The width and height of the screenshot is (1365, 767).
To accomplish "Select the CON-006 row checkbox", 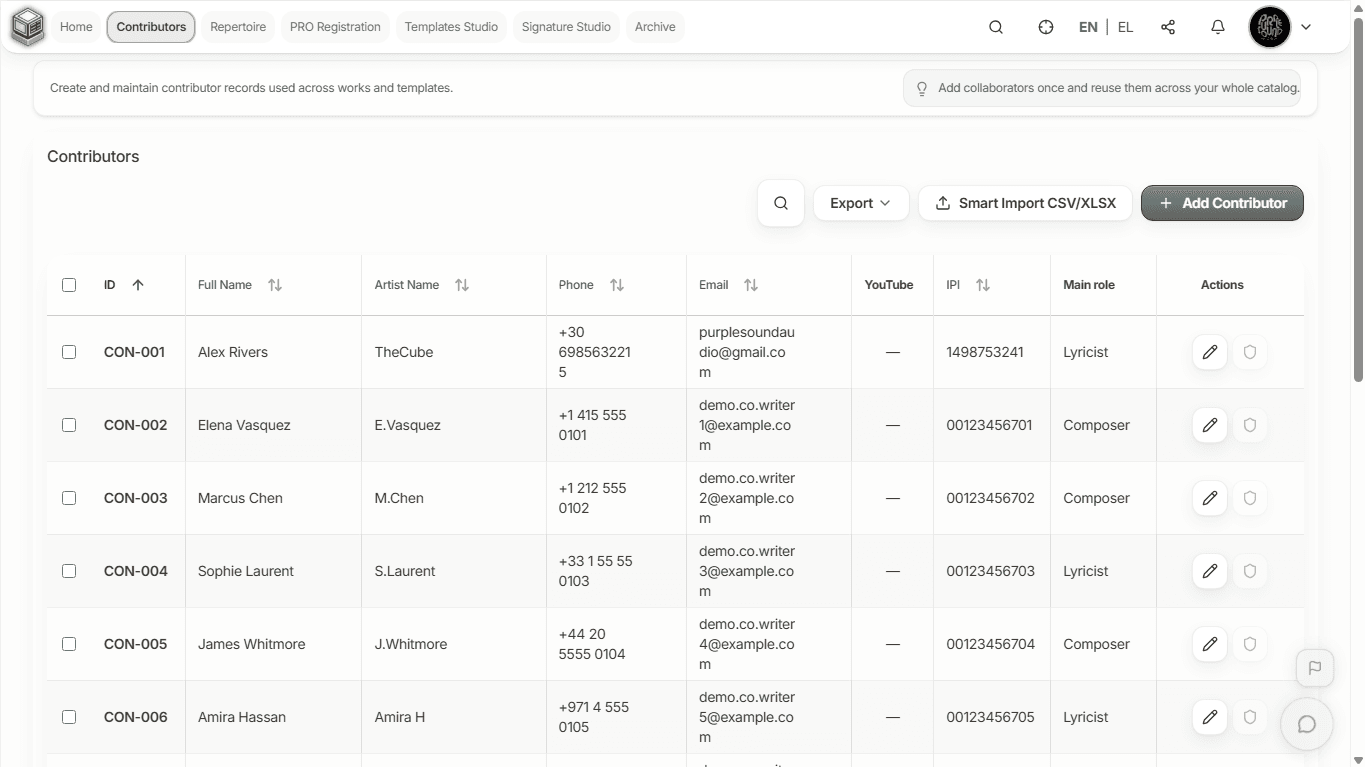I will point(69,717).
